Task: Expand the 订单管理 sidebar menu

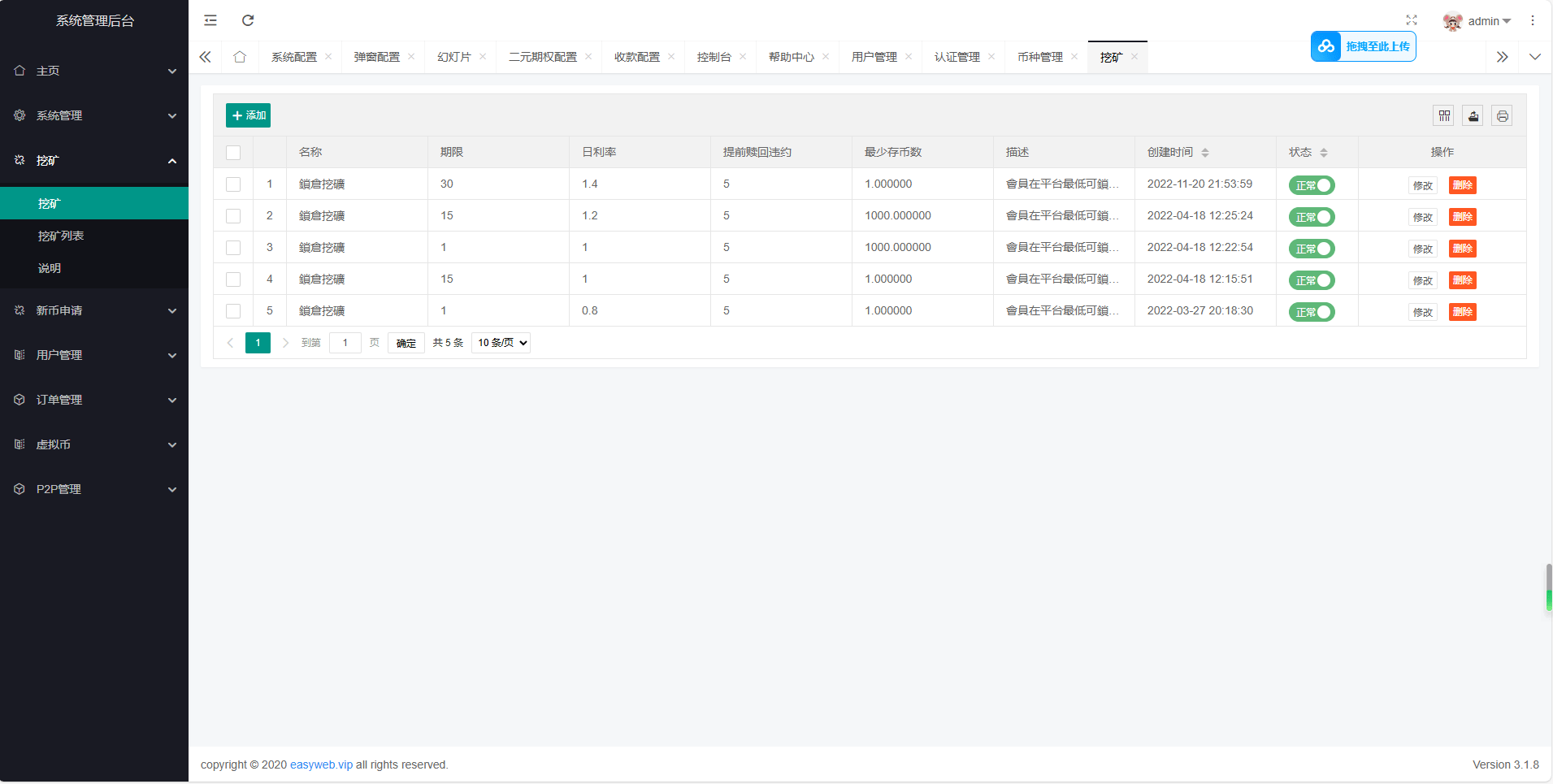Action: click(x=94, y=400)
